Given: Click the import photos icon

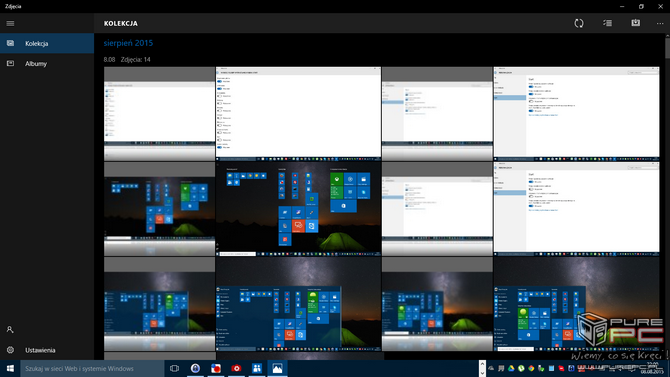Looking at the screenshot, I should [x=636, y=23].
